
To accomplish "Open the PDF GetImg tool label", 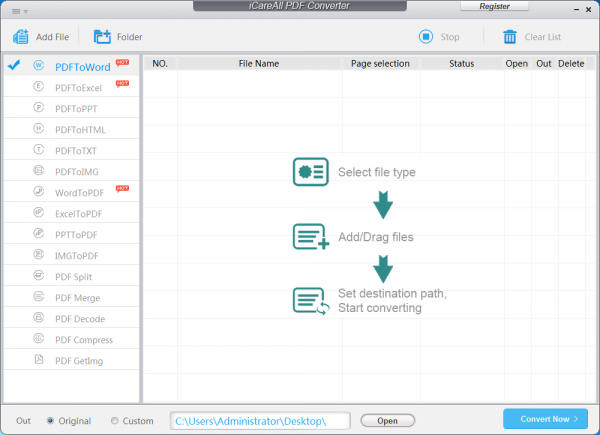I will pyautogui.click(x=79, y=361).
